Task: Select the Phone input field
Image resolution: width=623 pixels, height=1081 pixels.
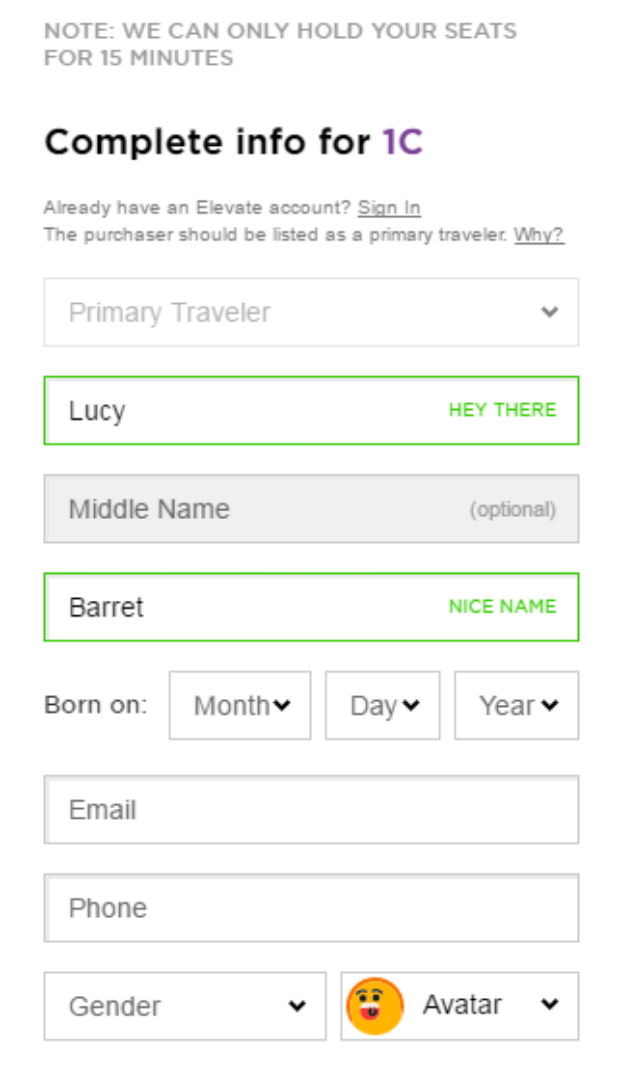Action: pos(312,908)
